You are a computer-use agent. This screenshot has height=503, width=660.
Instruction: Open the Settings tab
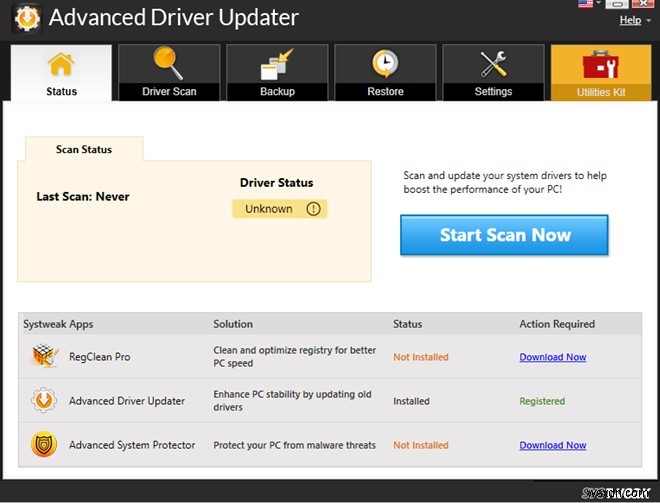tap(493, 73)
